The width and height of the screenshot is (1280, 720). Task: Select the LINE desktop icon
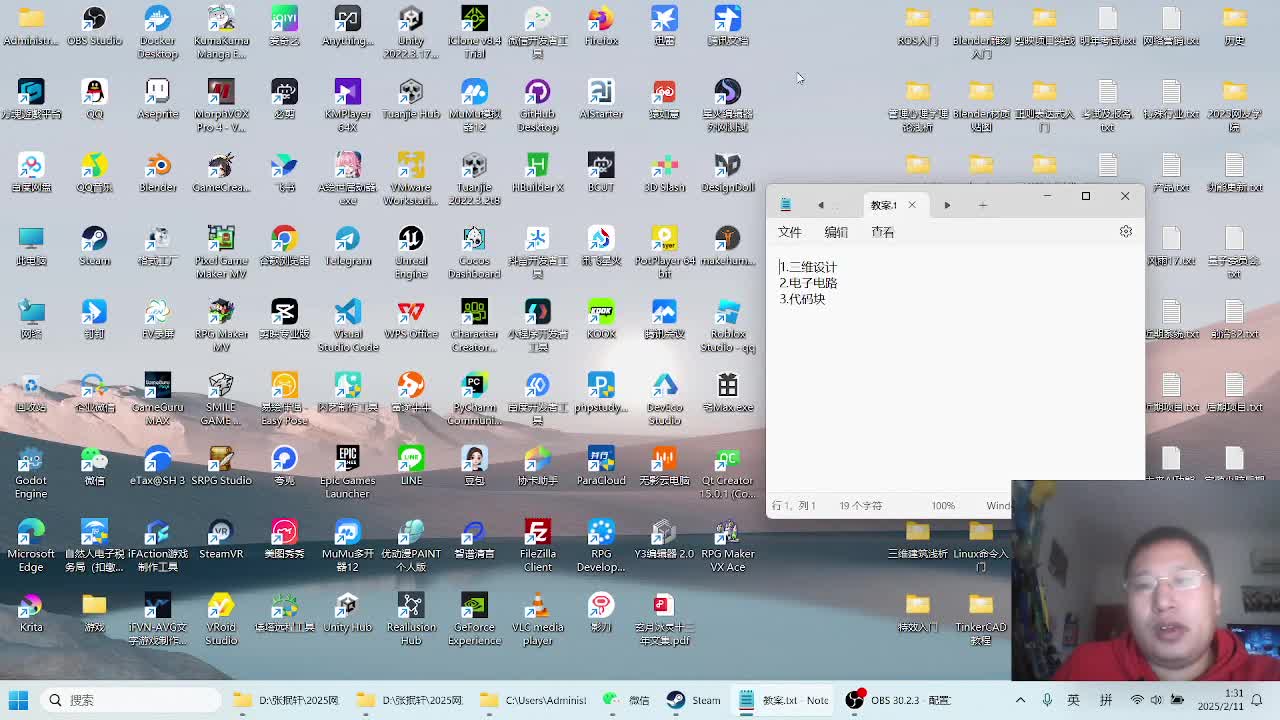(411, 466)
